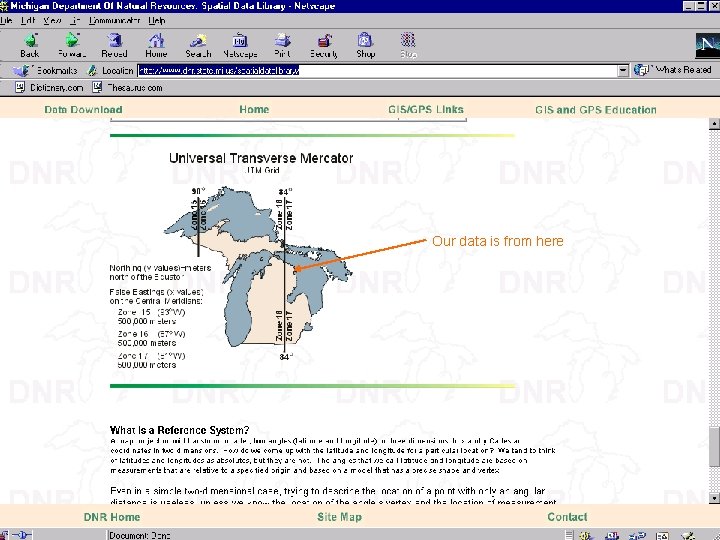
Task: Click the Back toolbar icon
Action: [x=30, y=40]
